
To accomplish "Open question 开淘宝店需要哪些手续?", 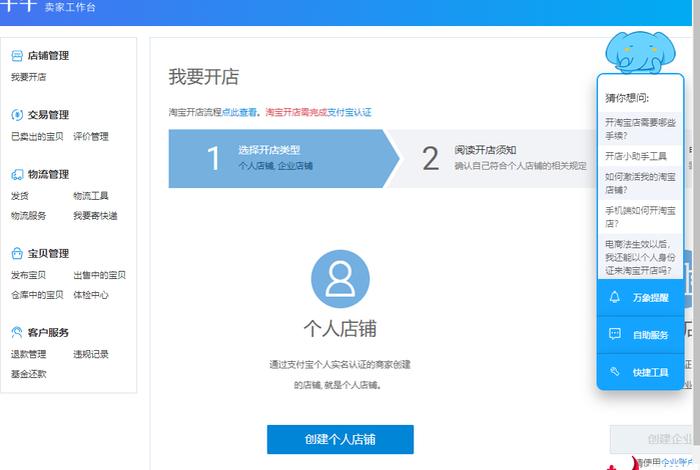I will coord(640,129).
